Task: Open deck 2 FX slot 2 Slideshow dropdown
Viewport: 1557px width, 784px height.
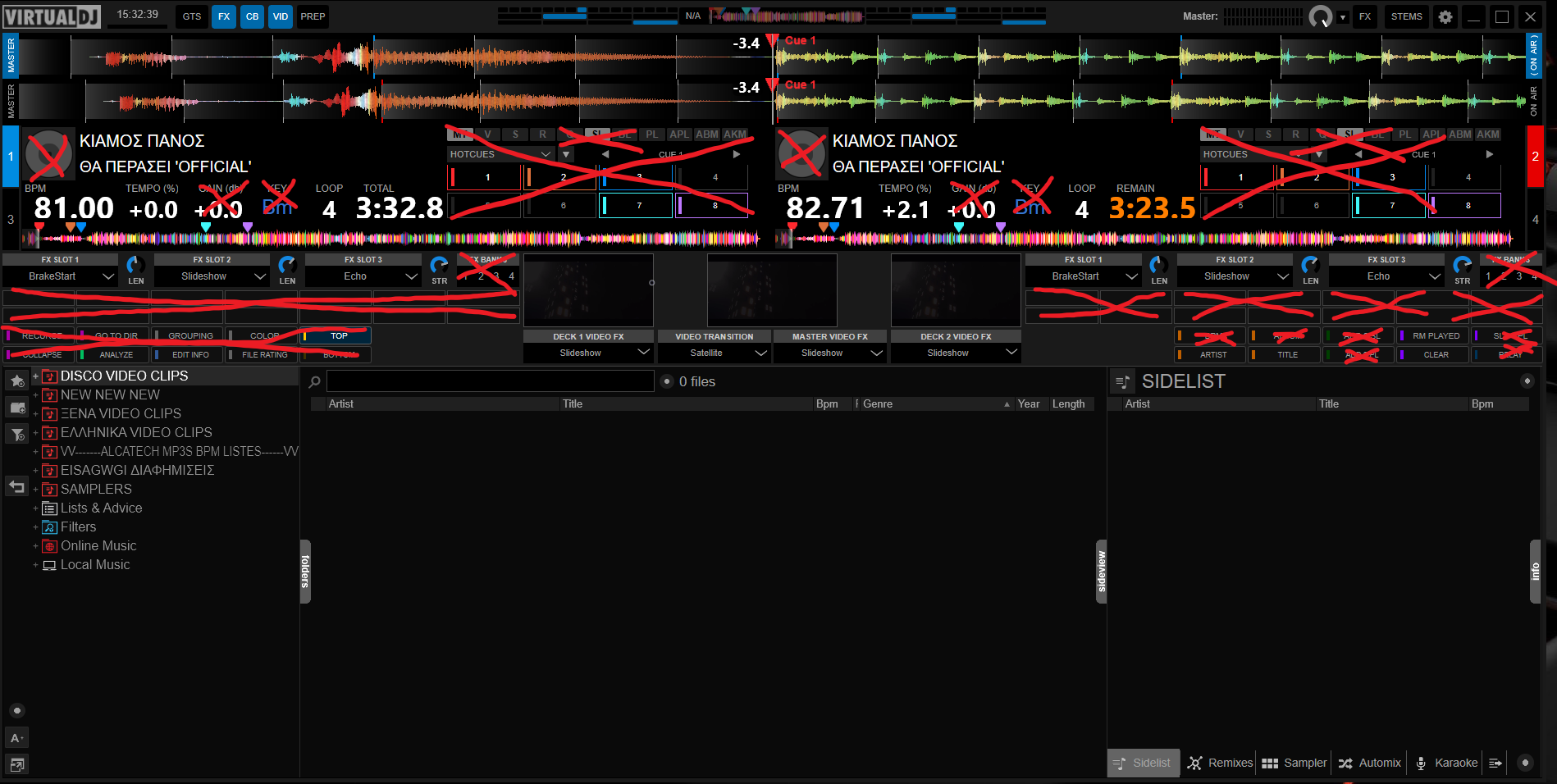Action: tap(1235, 276)
